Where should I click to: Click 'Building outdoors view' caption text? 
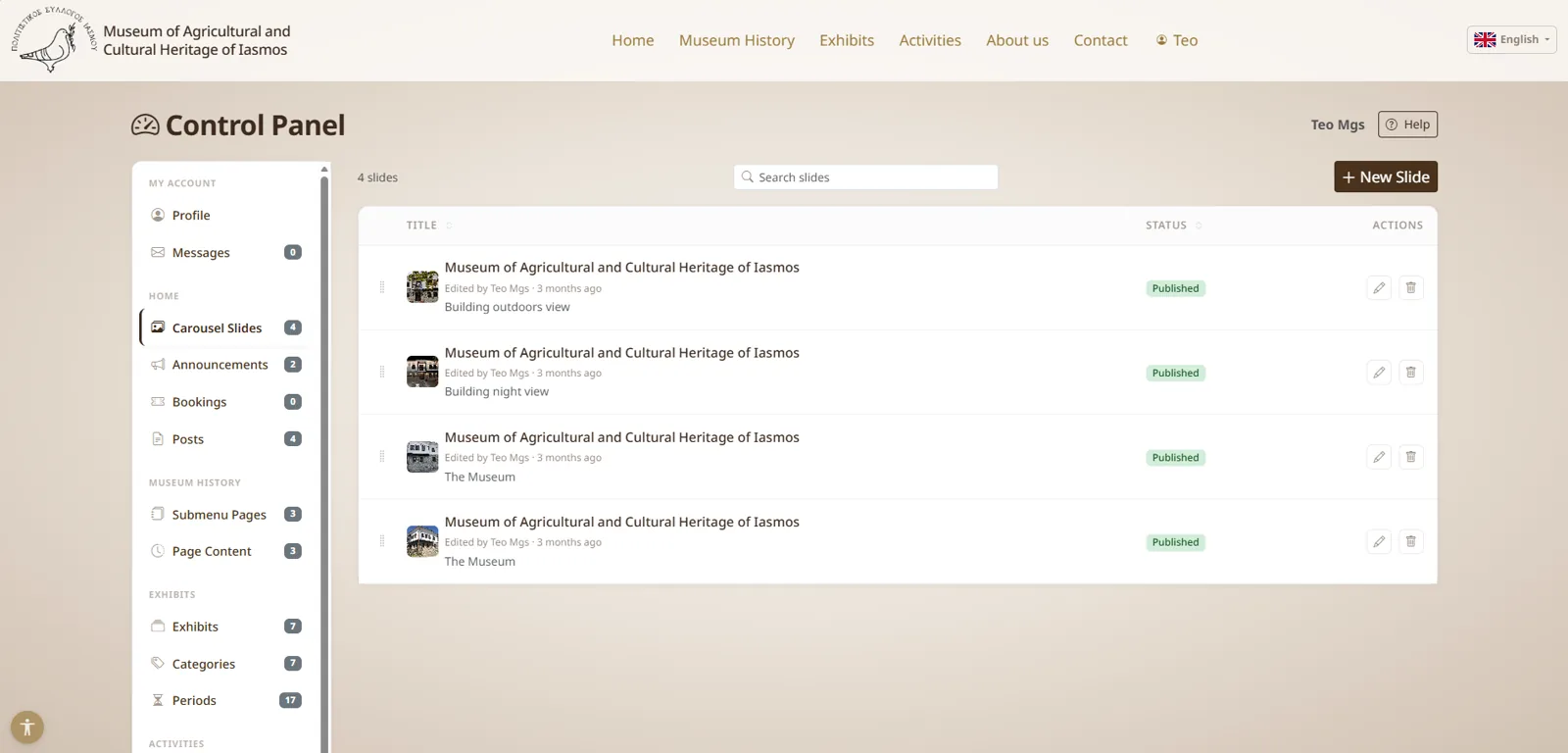coord(507,307)
